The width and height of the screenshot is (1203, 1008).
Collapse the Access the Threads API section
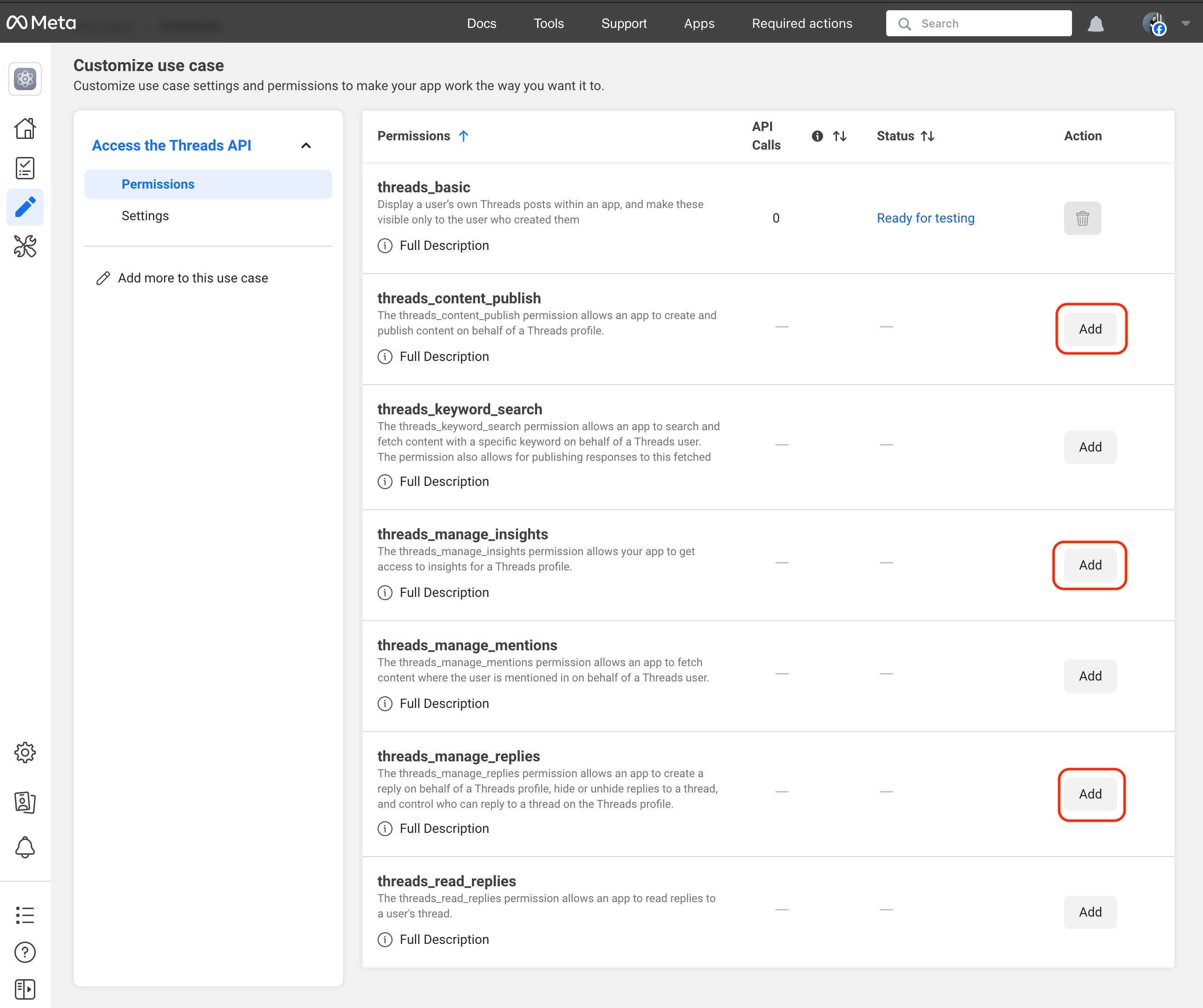pyautogui.click(x=306, y=145)
